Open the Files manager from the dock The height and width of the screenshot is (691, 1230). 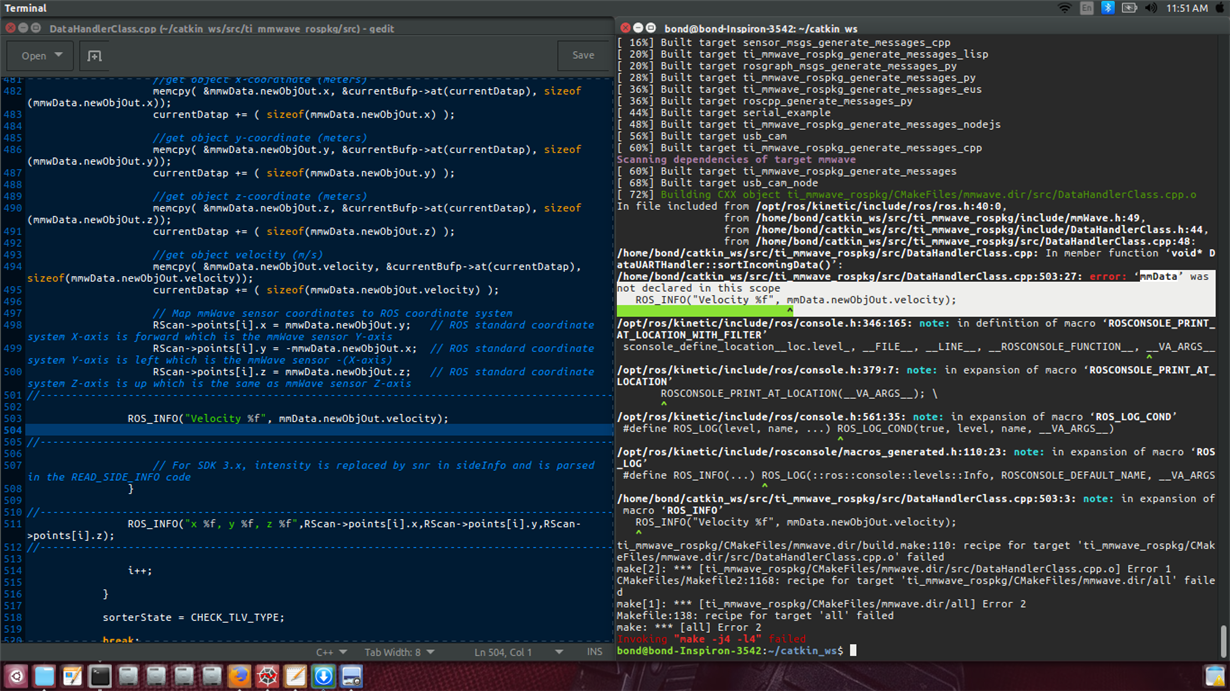point(43,676)
